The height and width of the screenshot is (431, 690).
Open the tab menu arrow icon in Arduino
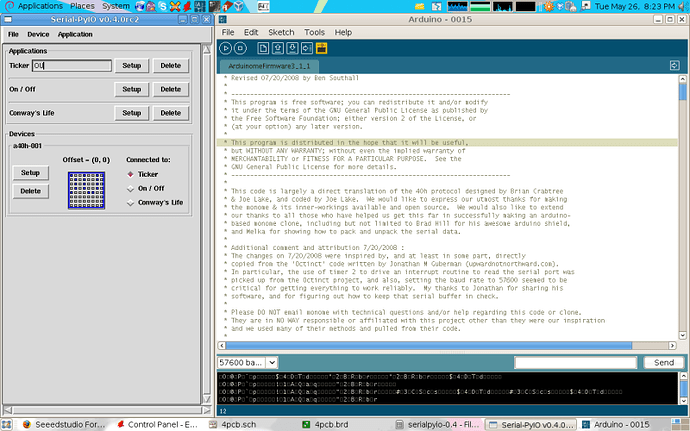[x=674, y=66]
